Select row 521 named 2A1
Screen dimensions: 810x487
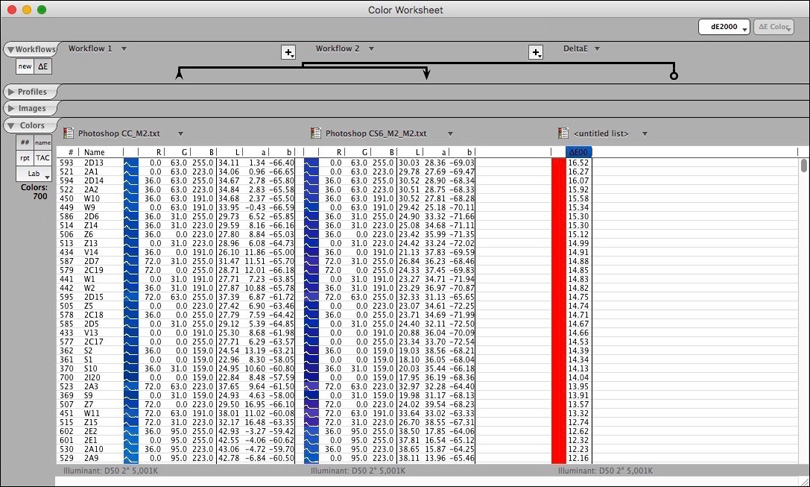(x=427, y=171)
